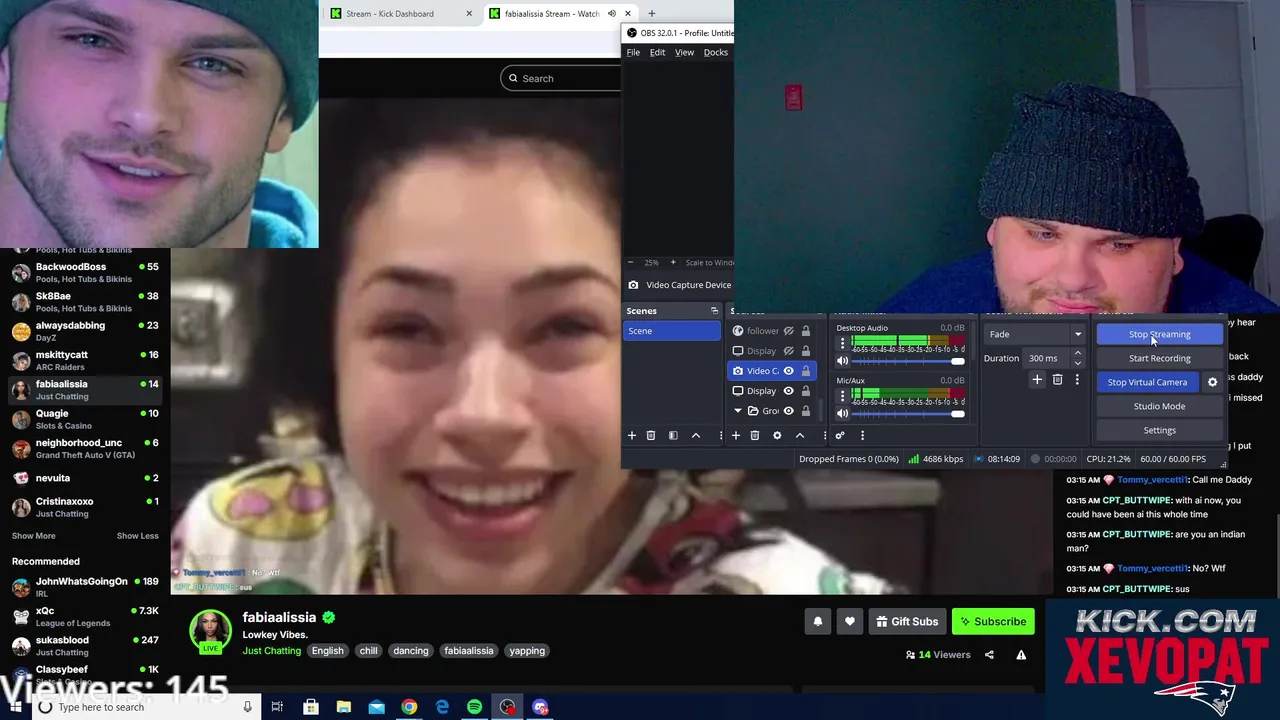
Task: Open Microsoft Edge from the taskbar
Action: click(x=442, y=707)
